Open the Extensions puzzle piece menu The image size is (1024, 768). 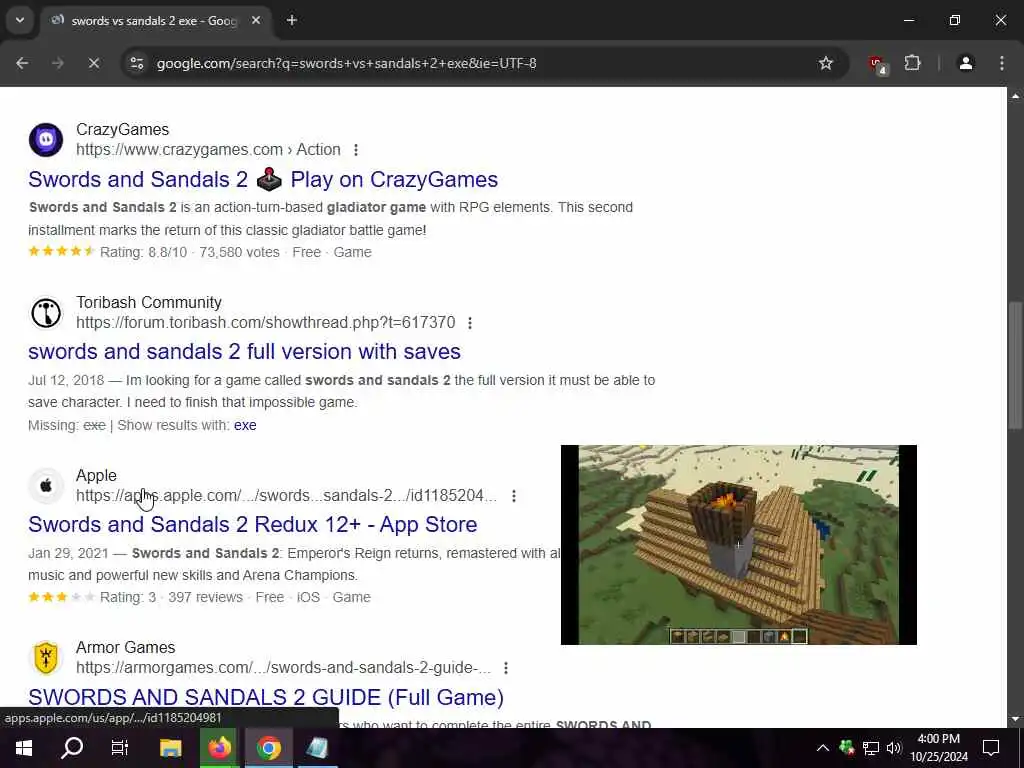click(x=912, y=63)
